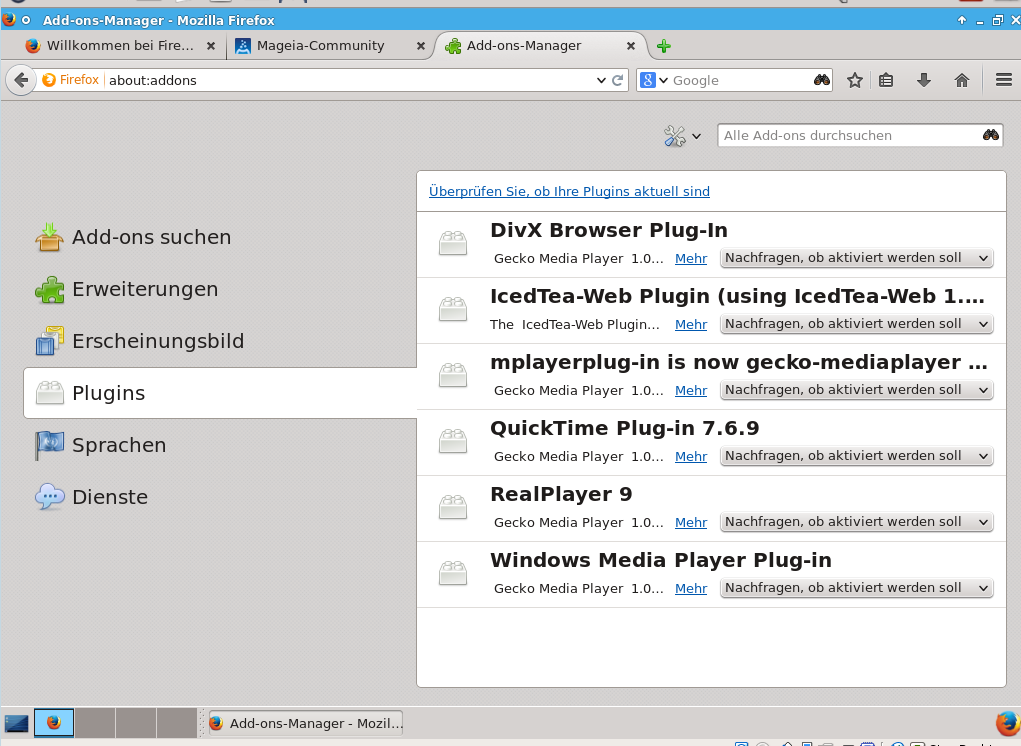Select the Plugins category
The width and height of the screenshot is (1021, 746).
[220, 393]
